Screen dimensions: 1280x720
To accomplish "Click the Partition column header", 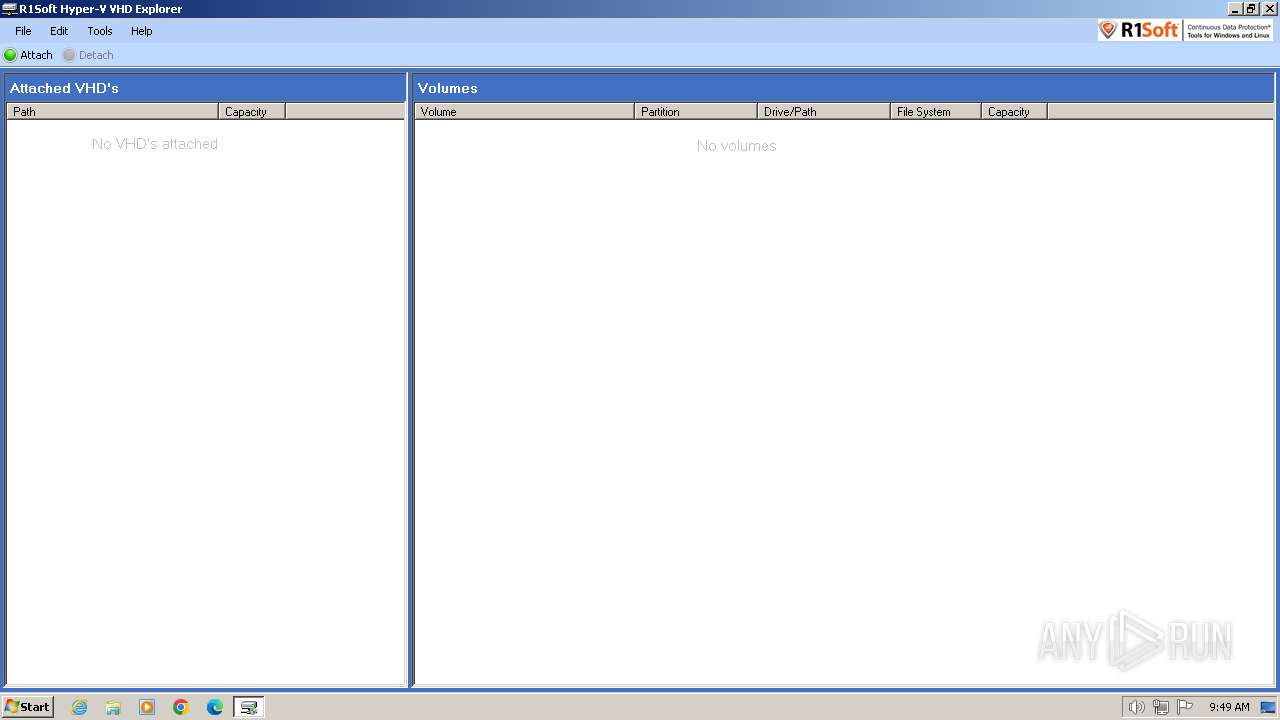I will (696, 111).
